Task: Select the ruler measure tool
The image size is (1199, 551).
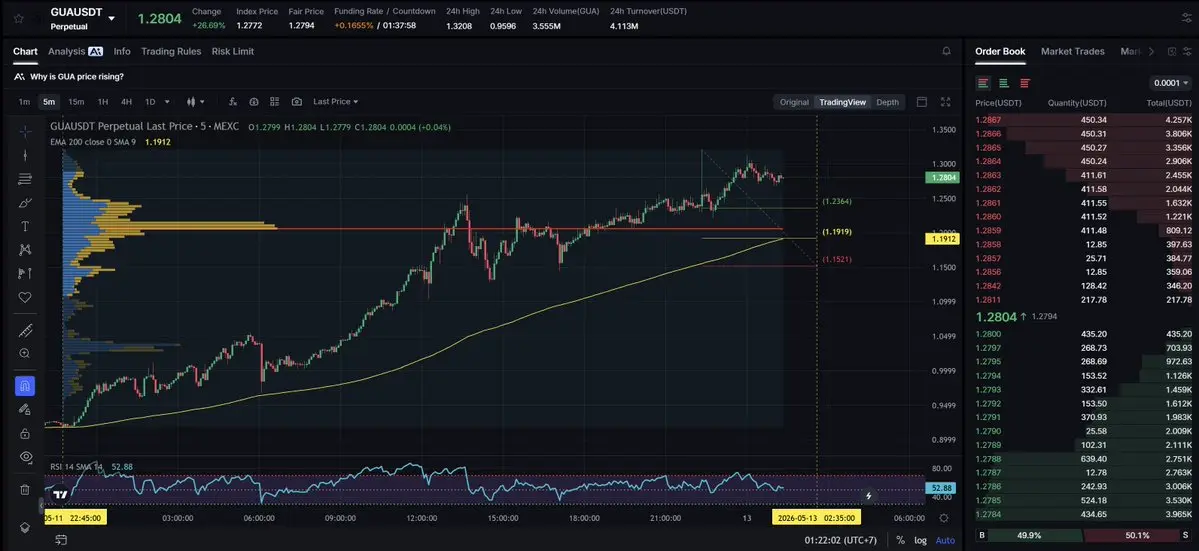Action: pos(24,330)
